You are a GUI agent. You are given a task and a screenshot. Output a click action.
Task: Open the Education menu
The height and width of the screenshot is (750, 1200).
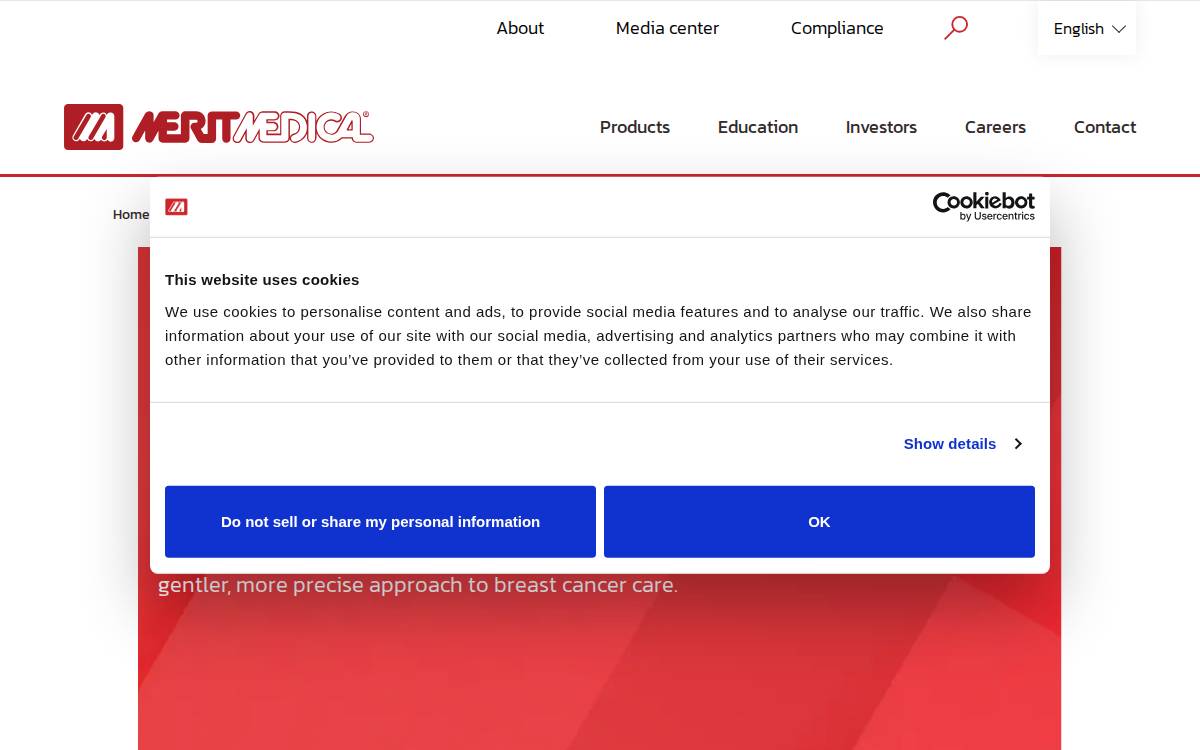[x=758, y=127]
